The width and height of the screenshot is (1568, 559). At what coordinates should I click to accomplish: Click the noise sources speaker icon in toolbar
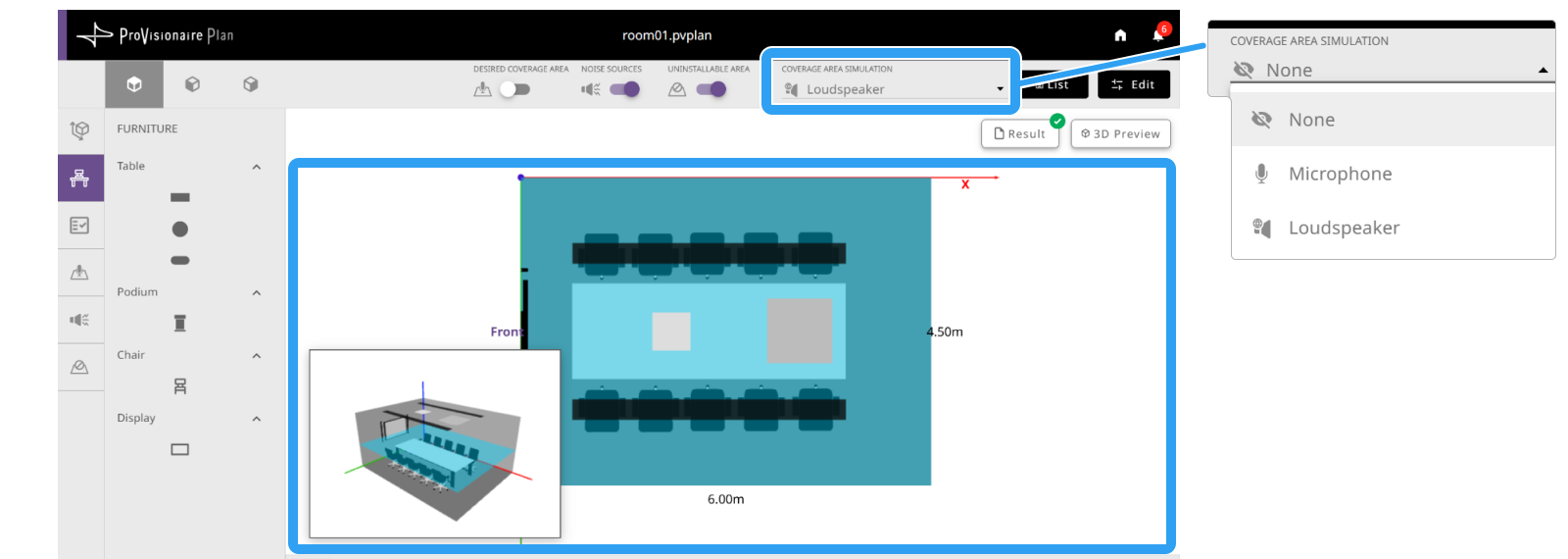[x=590, y=89]
